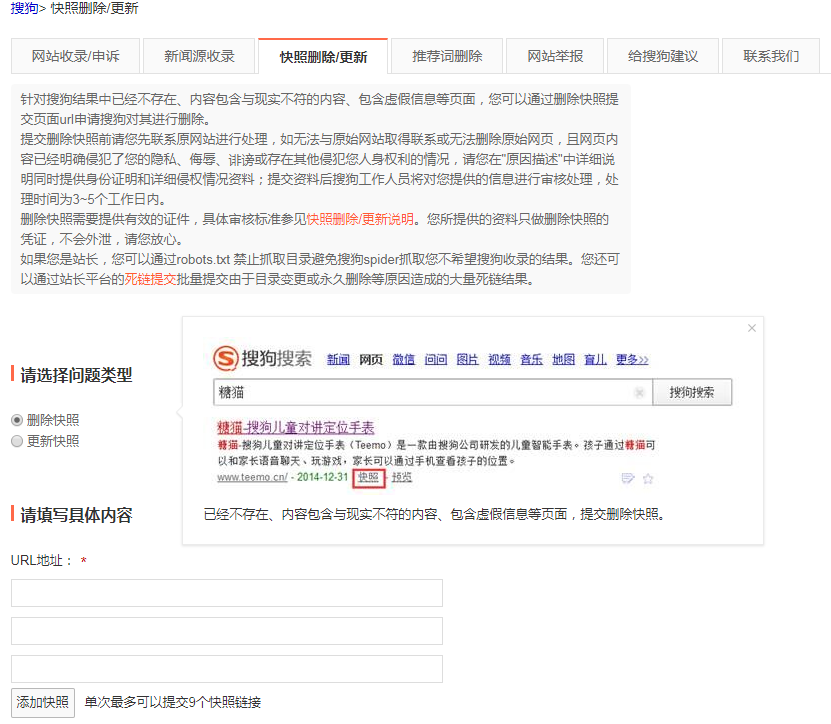831x724 pixels.
Task: Click the 请填写具体内容 heading
Action: point(76,515)
